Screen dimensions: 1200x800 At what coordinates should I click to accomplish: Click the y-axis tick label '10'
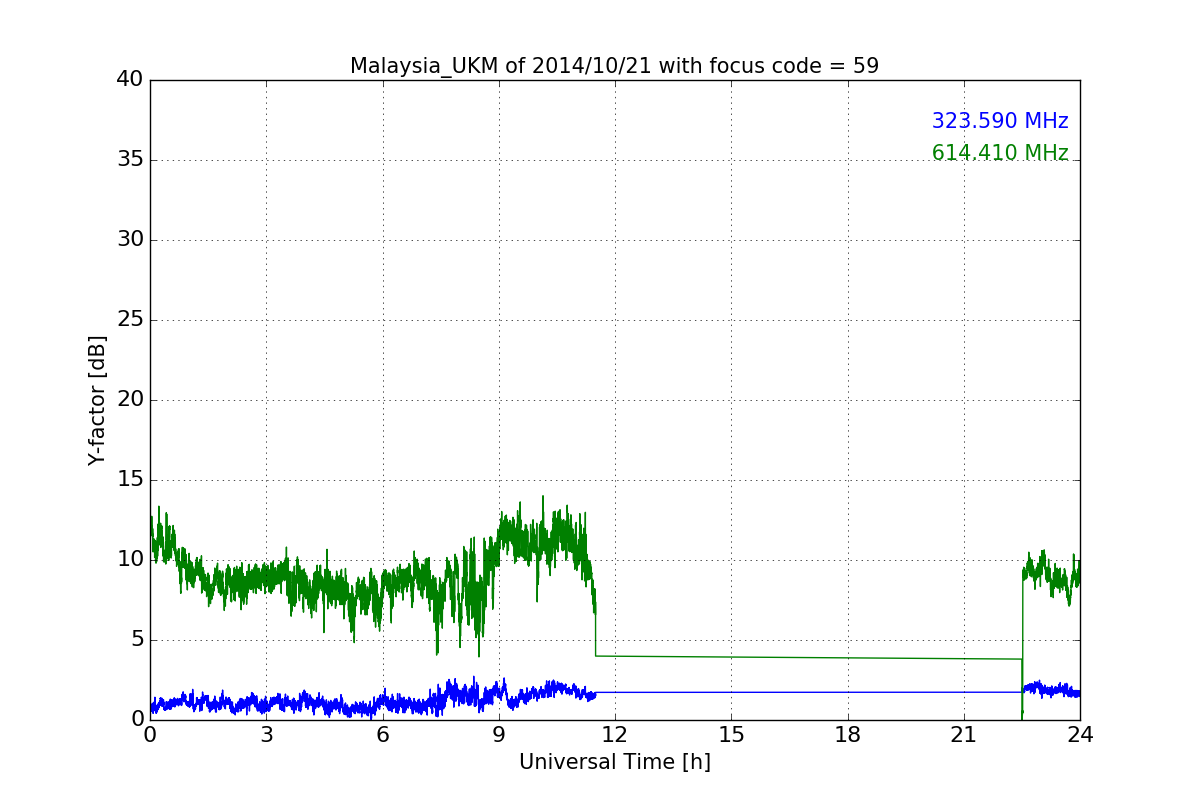pos(130,560)
